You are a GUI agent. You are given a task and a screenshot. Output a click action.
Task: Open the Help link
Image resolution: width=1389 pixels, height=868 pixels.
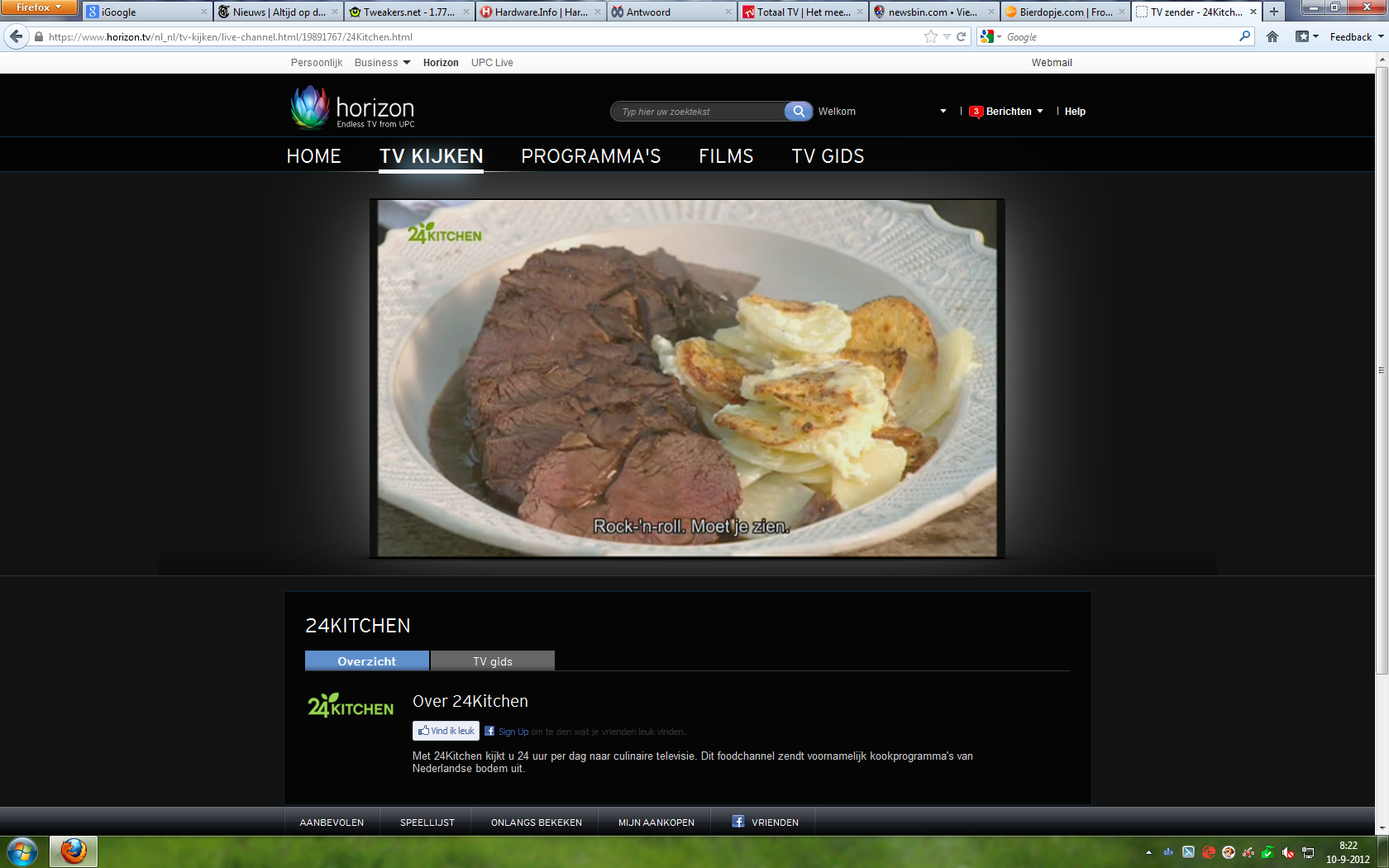[1075, 112]
